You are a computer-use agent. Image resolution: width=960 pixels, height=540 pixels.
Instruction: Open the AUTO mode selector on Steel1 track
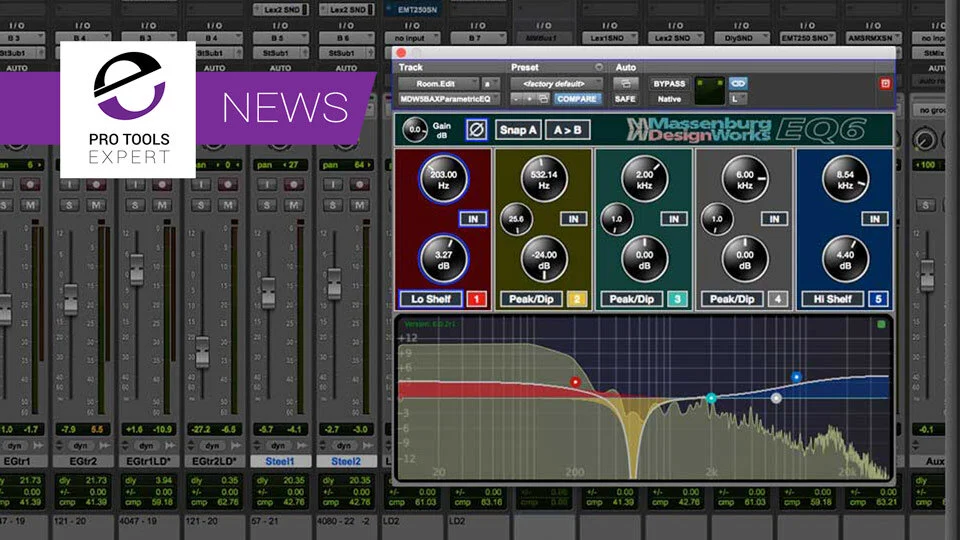[280, 68]
